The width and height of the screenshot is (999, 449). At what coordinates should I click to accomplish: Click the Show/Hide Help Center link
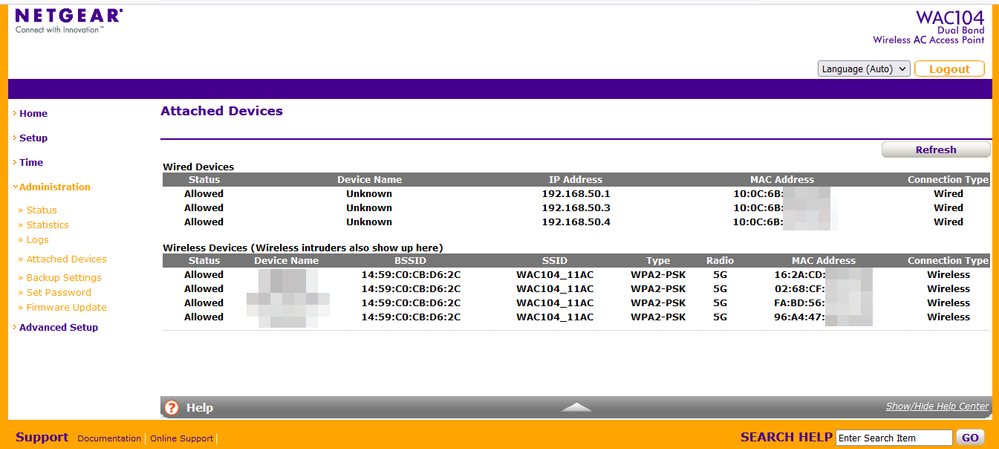tap(937, 406)
